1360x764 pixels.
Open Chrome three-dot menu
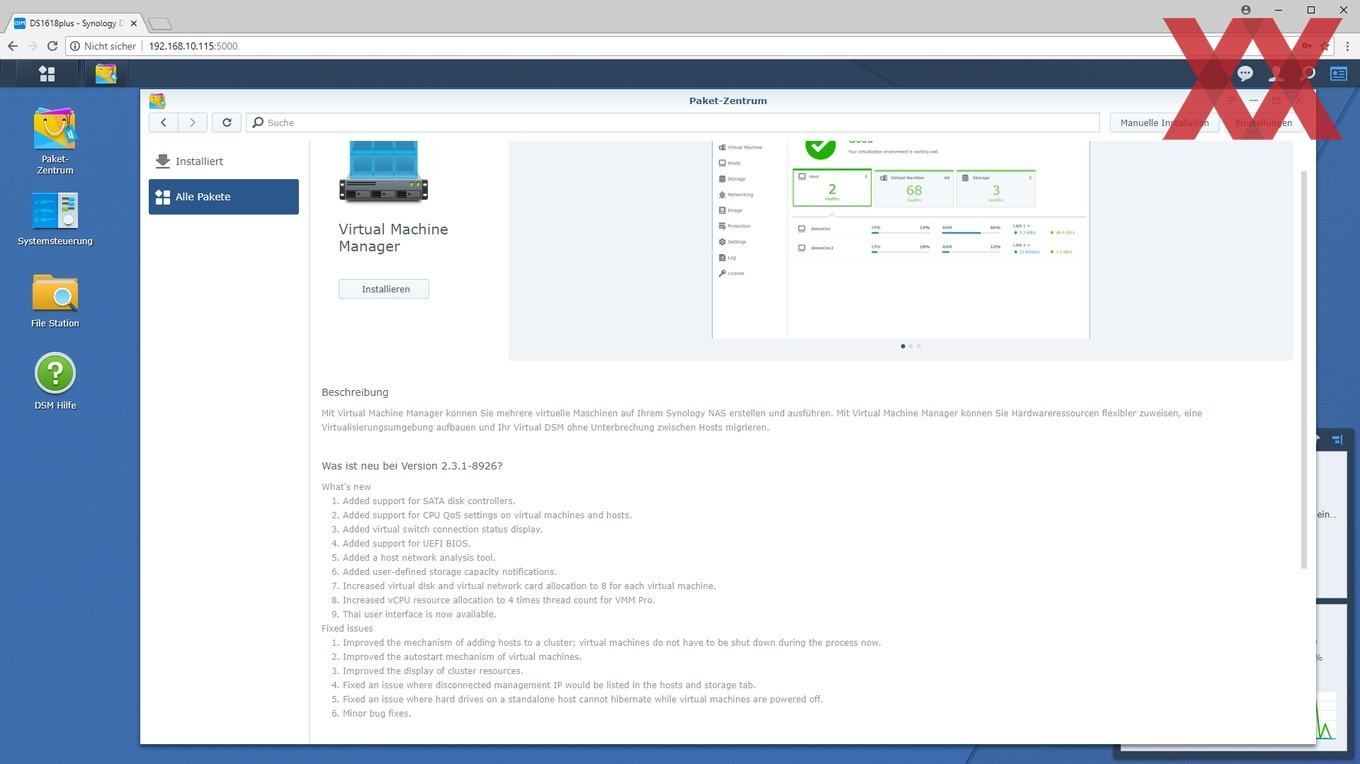pos(1347,46)
